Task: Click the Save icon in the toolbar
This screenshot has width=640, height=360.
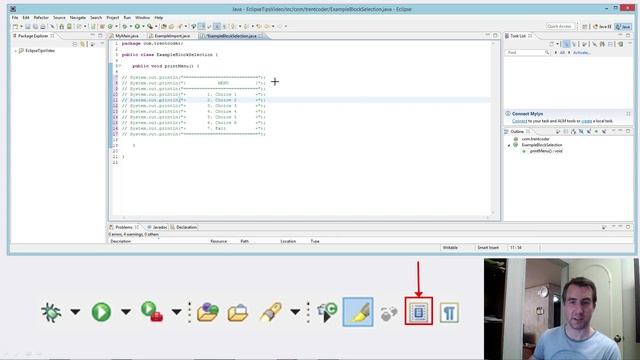Action: pyautogui.click(x=28, y=27)
